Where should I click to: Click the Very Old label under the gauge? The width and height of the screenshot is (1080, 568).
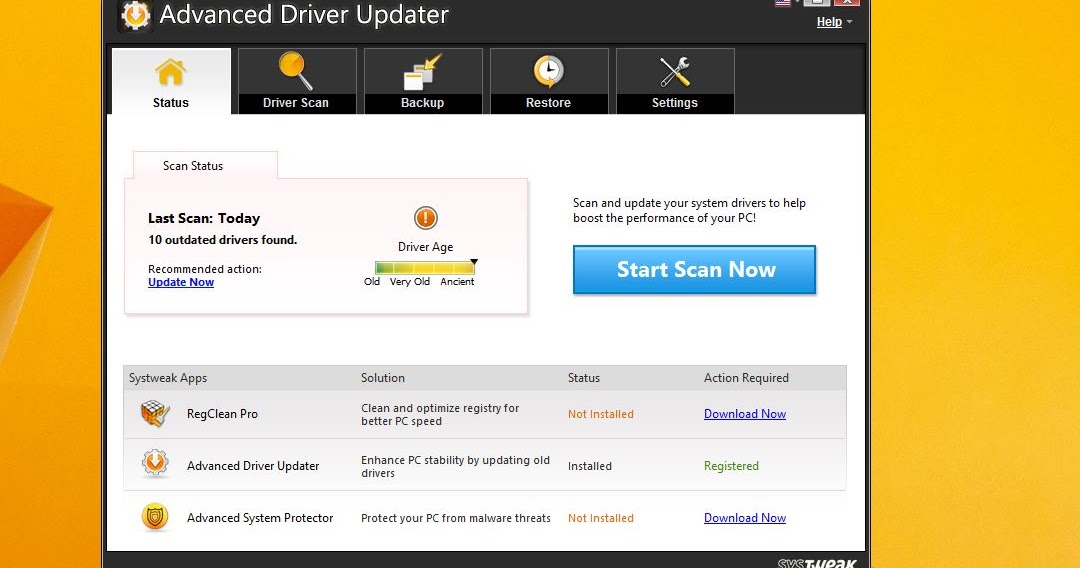pyautogui.click(x=410, y=282)
